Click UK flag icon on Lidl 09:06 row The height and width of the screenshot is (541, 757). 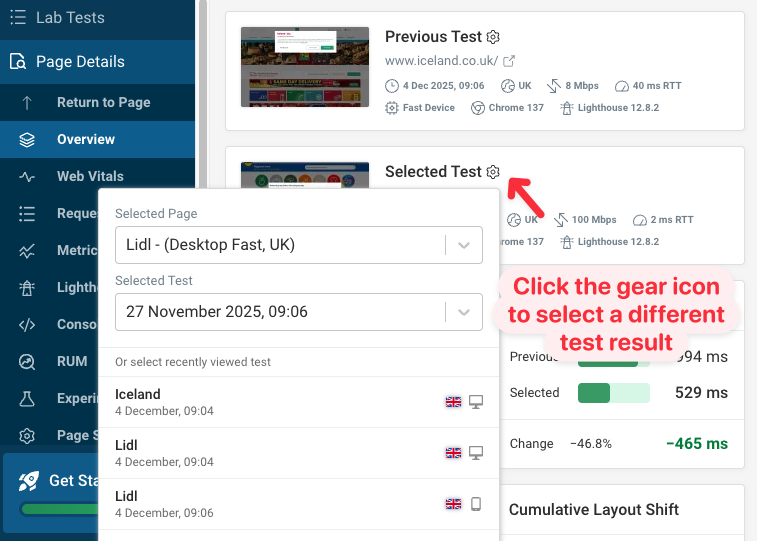coord(453,504)
